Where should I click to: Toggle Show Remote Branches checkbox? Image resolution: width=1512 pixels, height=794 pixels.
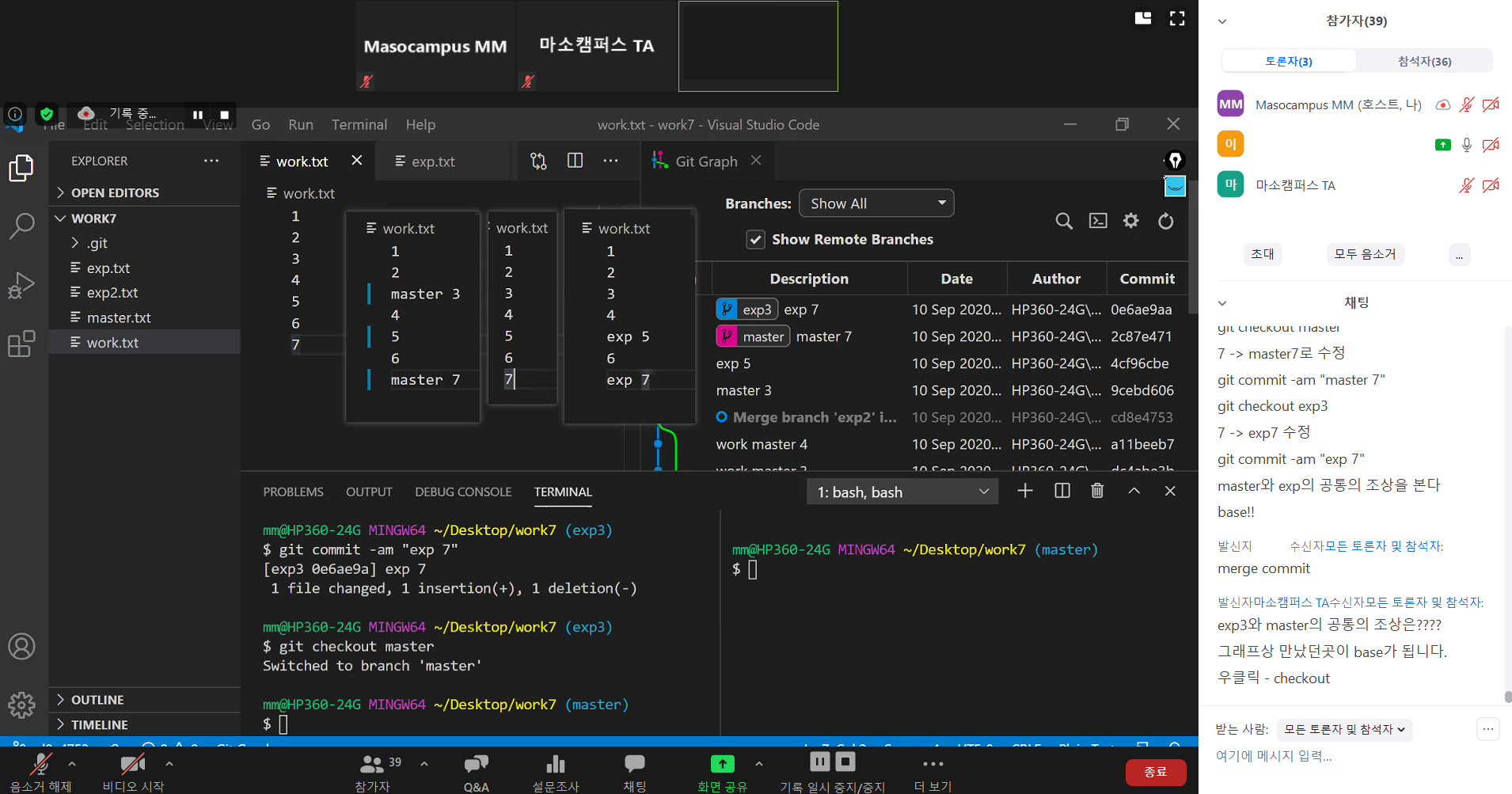[756, 240]
